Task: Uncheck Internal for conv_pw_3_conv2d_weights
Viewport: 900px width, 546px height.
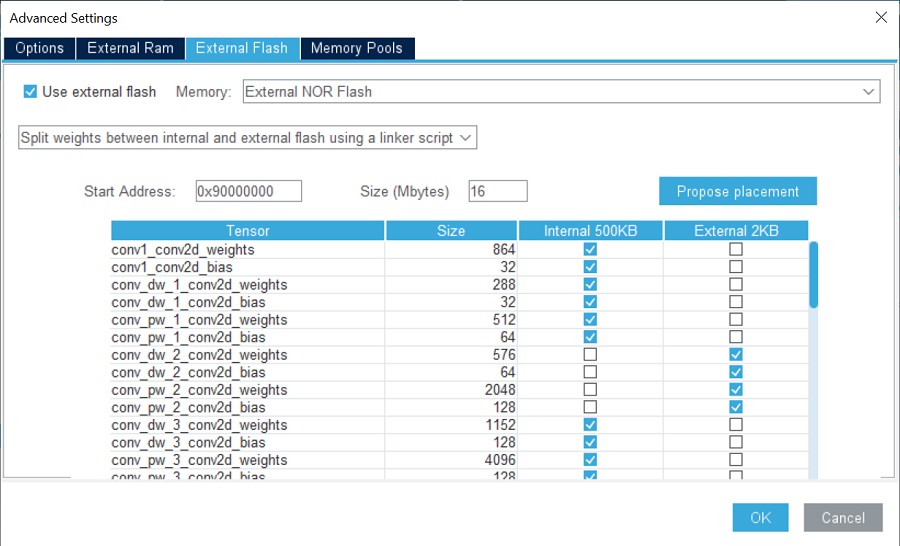Action: point(590,459)
